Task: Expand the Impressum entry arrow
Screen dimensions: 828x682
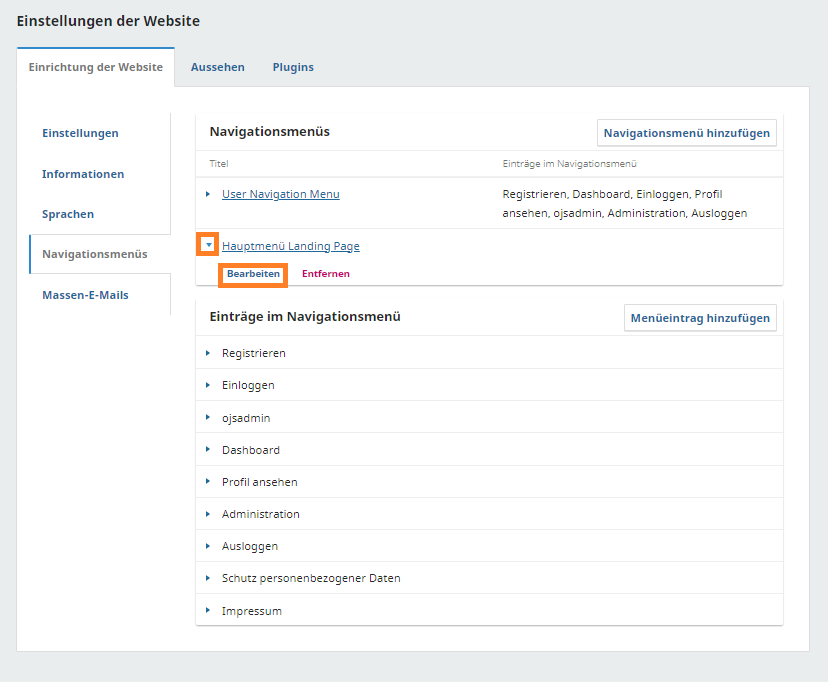Action: coord(208,610)
